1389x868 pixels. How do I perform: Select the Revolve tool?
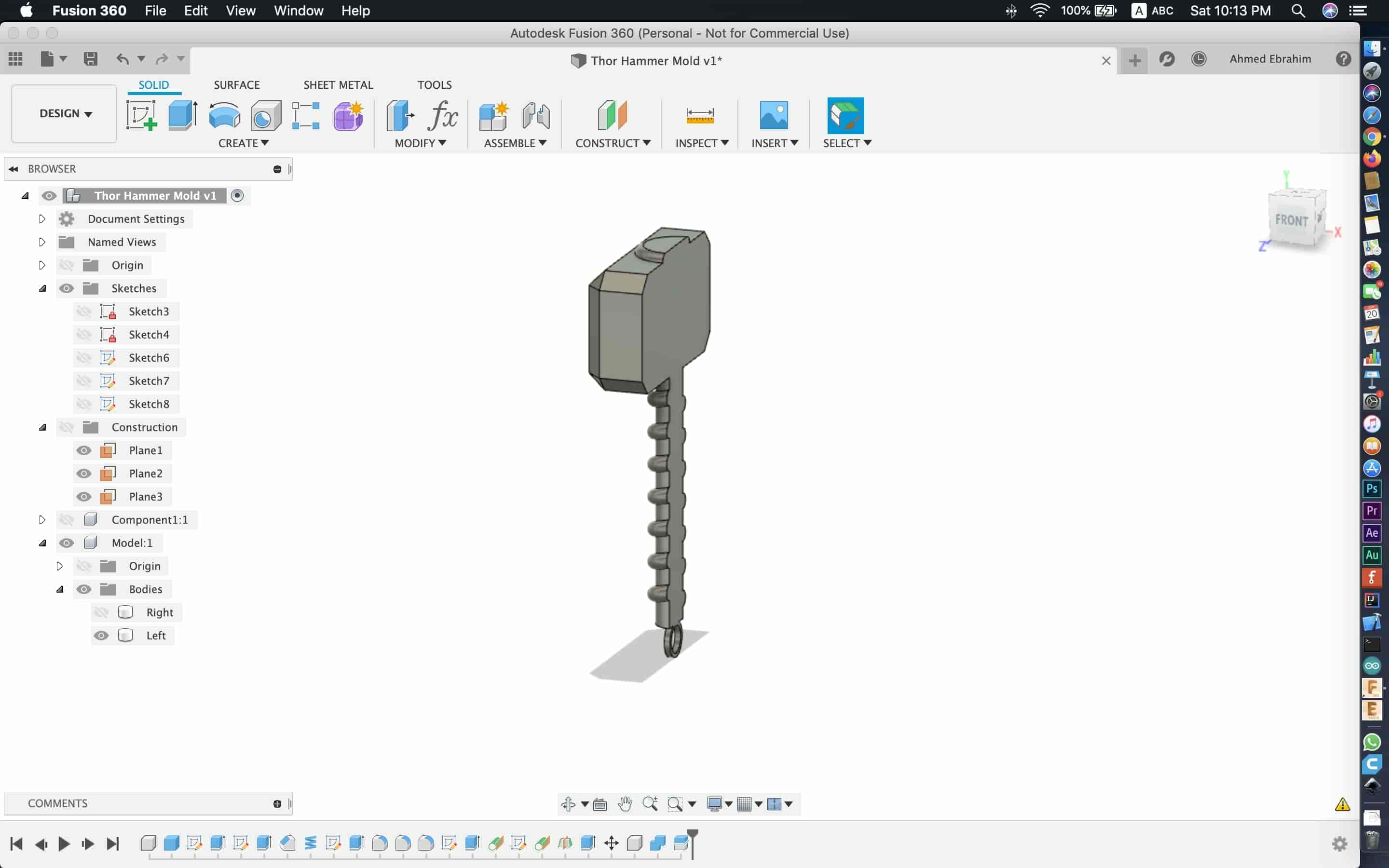tap(224, 115)
